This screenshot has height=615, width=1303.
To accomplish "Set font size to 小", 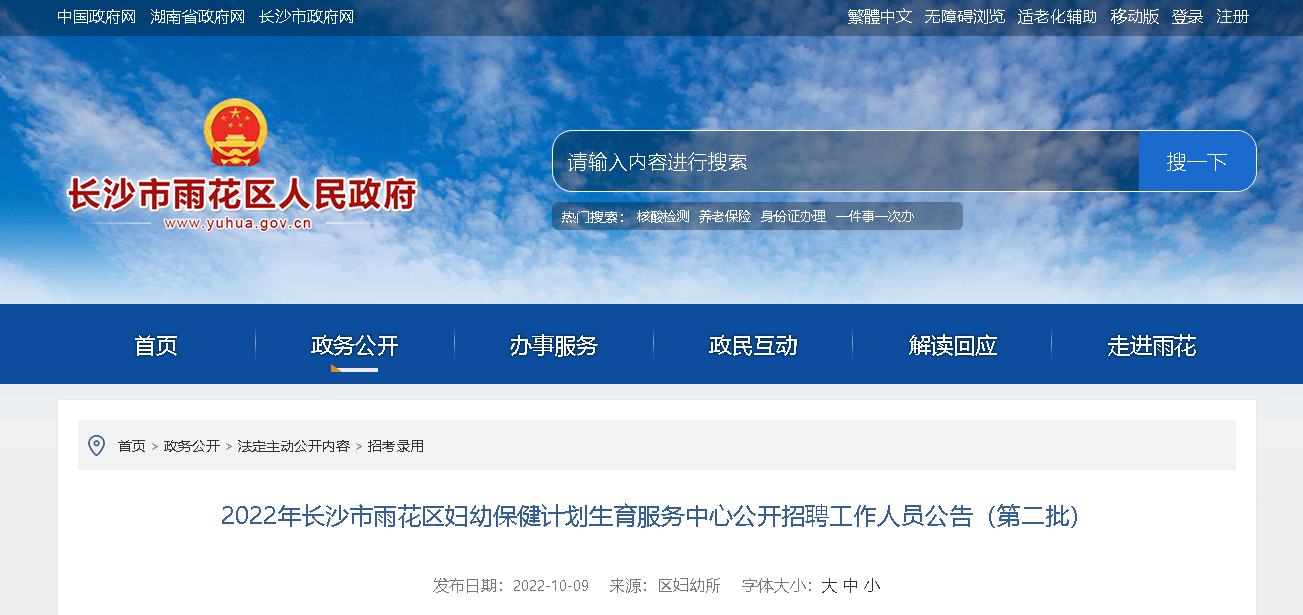I will point(873,586).
